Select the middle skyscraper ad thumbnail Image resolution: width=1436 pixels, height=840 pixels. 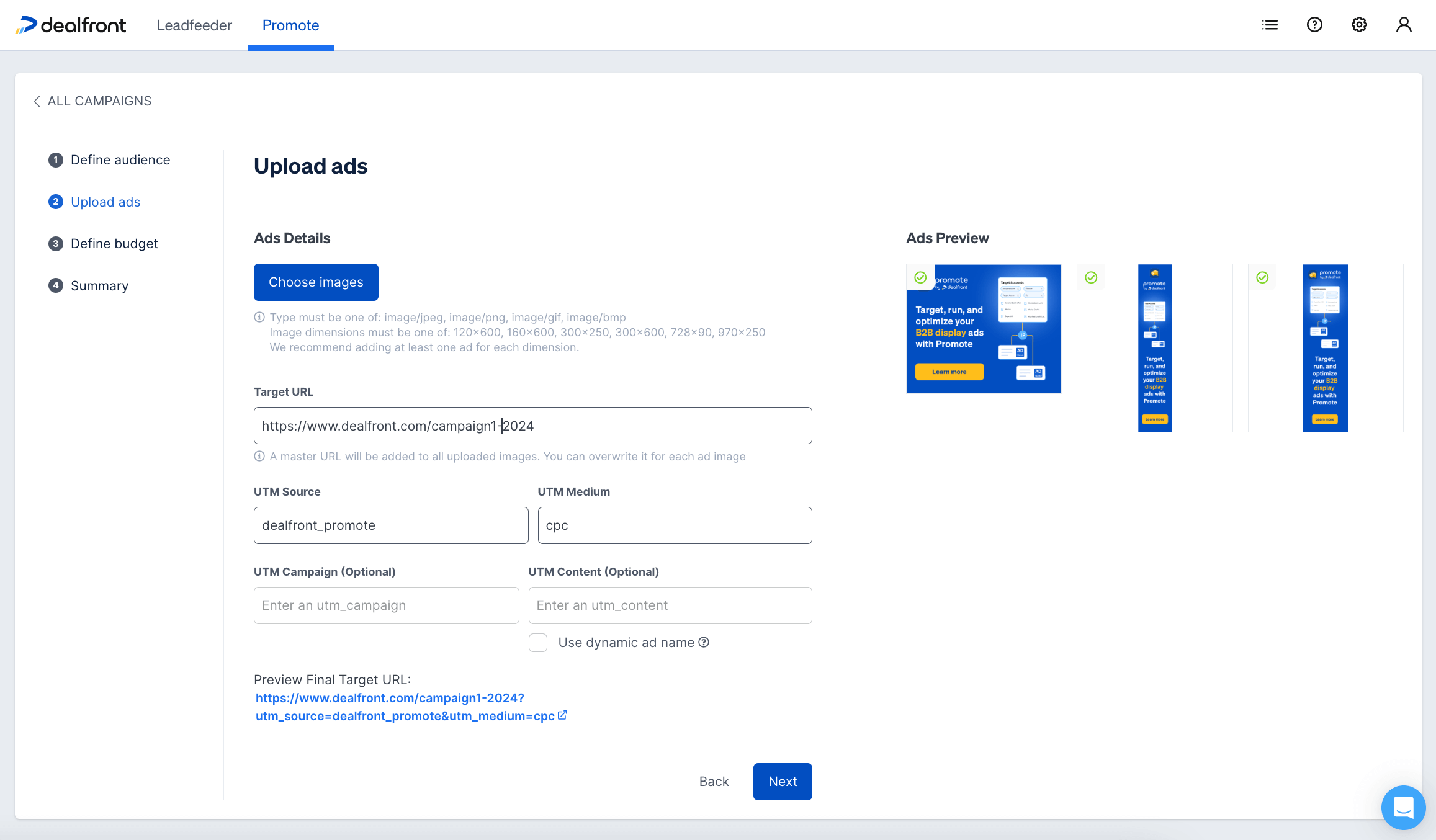tap(1154, 348)
